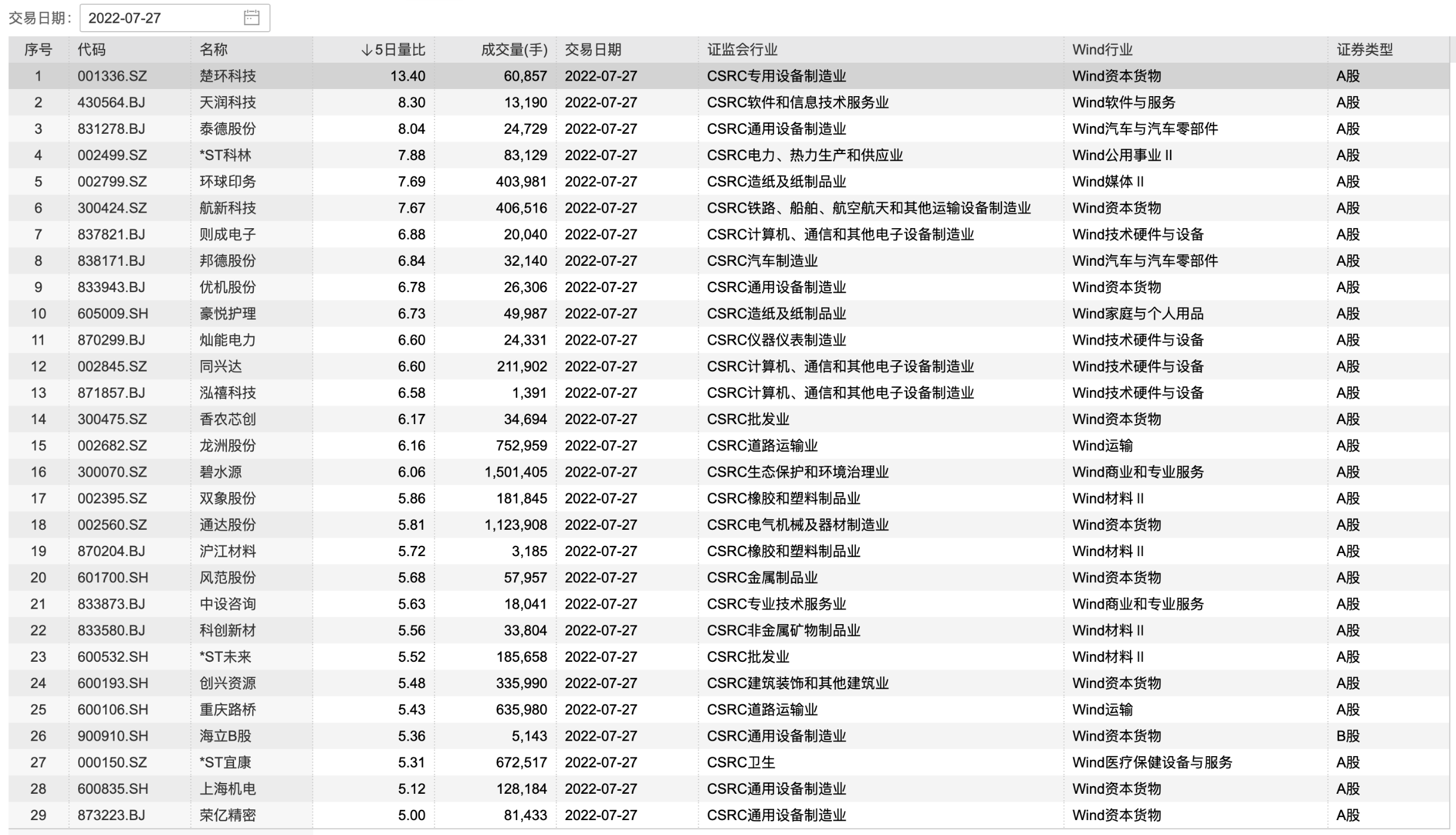Viewport: 1456px width, 835px height.
Task: Click the 重庆路桥 name cell
Action: click(x=228, y=710)
